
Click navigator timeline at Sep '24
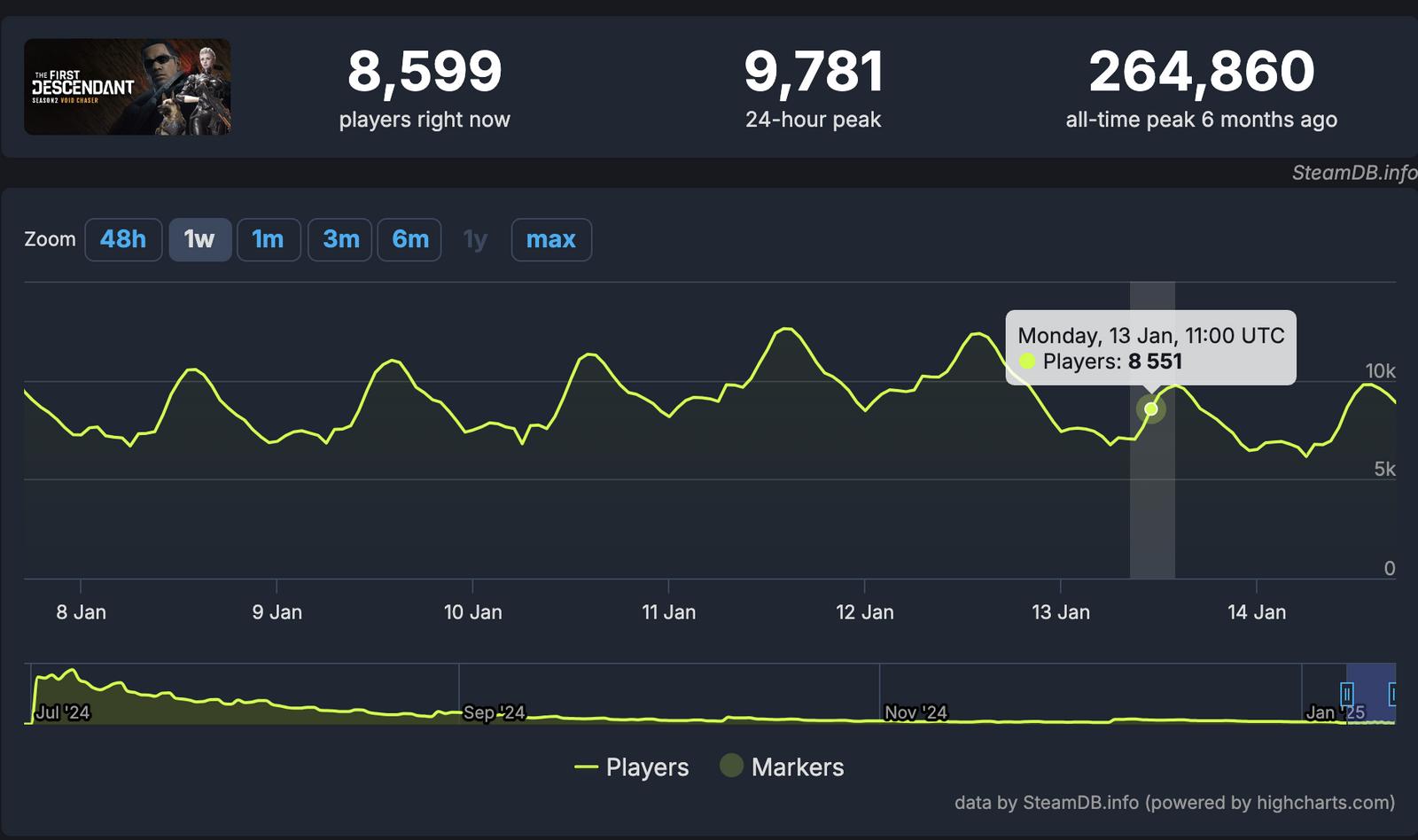point(493,712)
